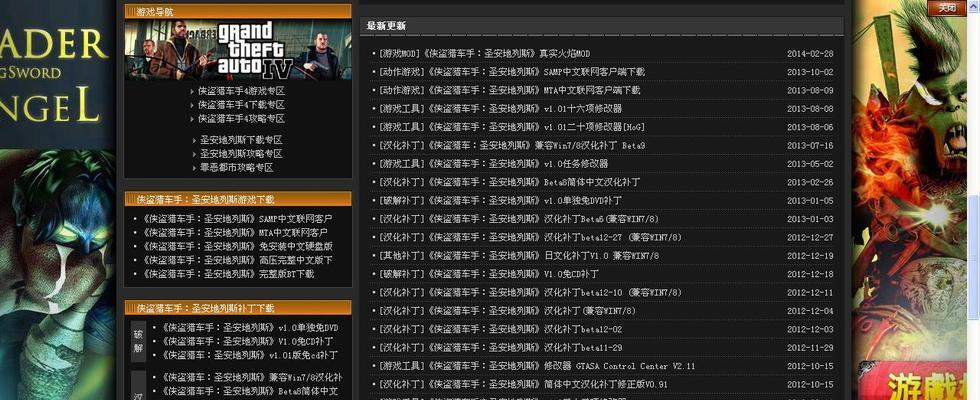Open sidebar link SAMP中文联网客户
980x400 pixels.
[238, 219]
